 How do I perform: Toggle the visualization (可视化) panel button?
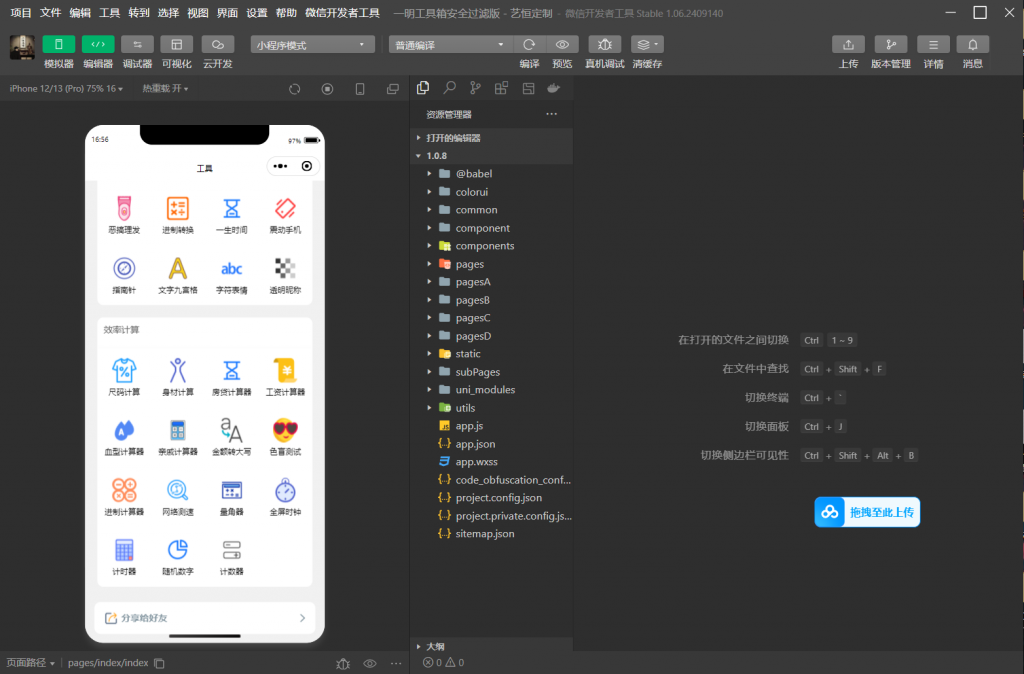click(177, 44)
